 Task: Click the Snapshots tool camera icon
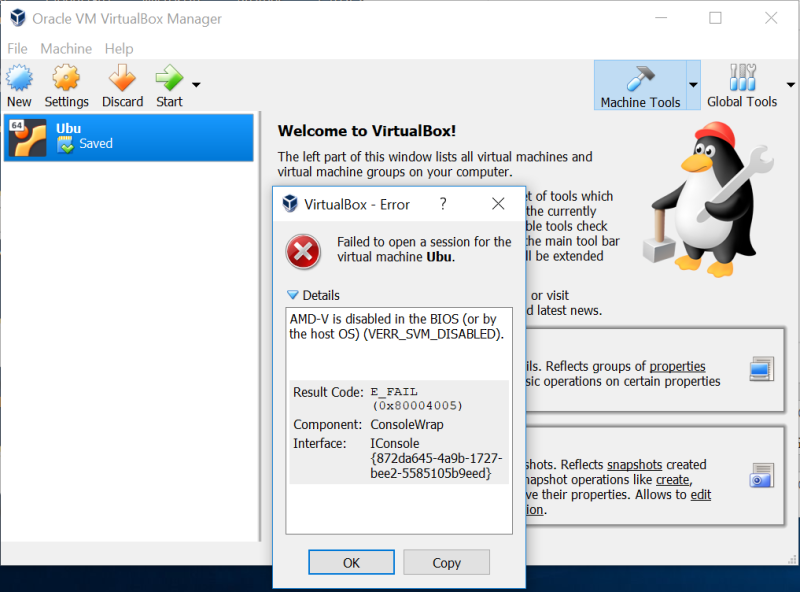[x=761, y=476]
